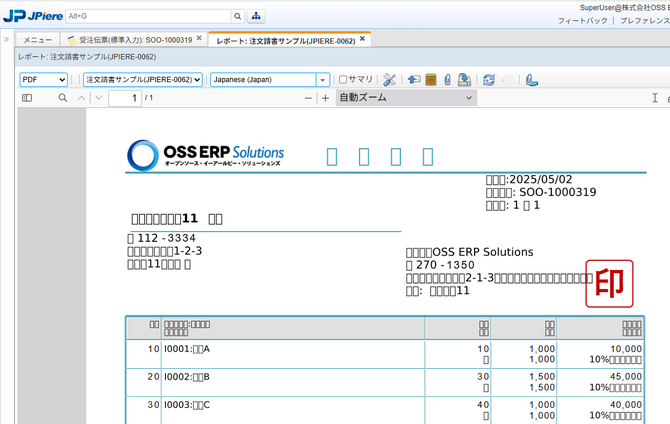
Task: Toggle the PDF viewer sidebar
Action: pyautogui.click(x=27, y=98)
